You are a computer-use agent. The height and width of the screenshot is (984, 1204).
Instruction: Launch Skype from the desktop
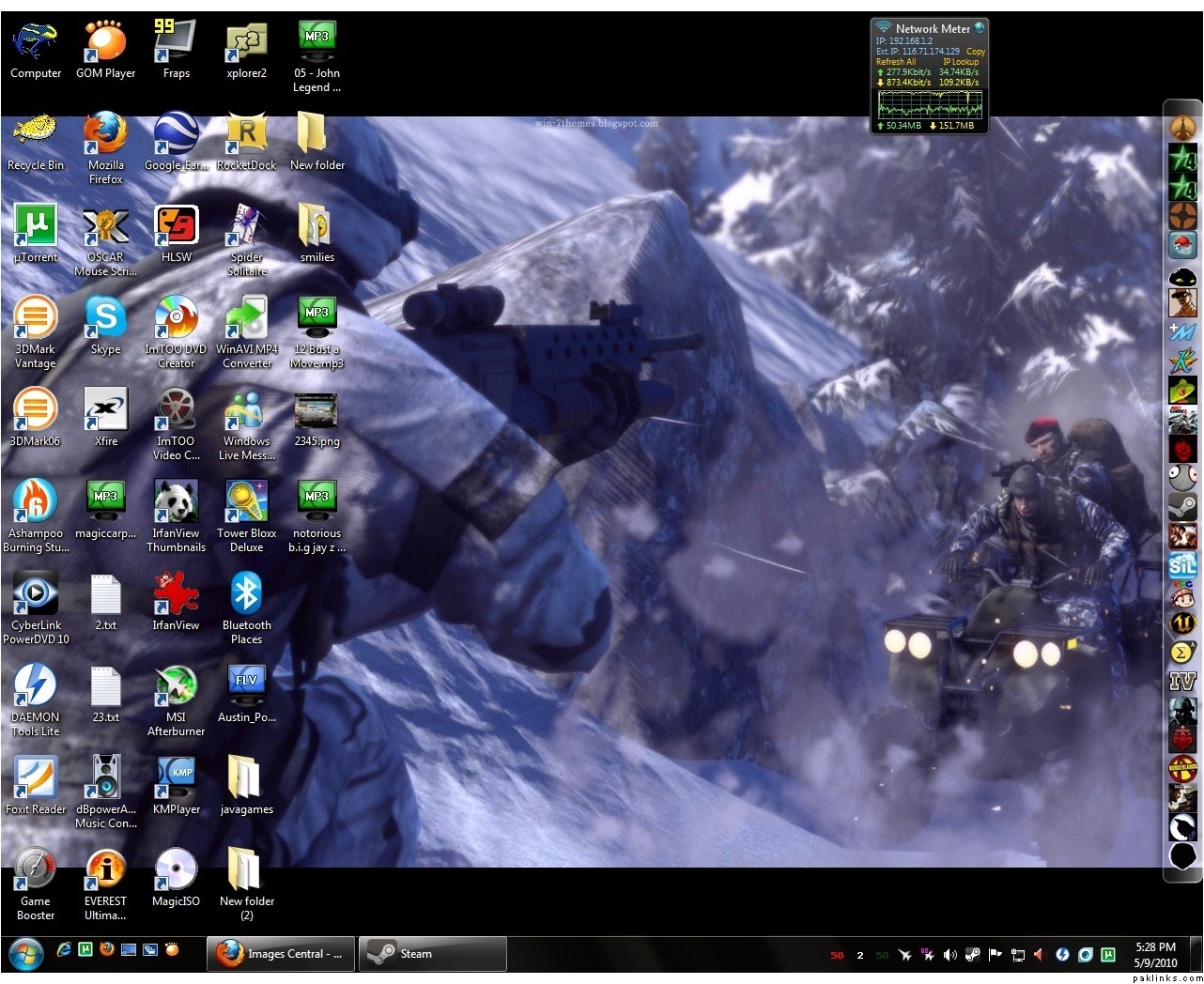pos(105,318)
